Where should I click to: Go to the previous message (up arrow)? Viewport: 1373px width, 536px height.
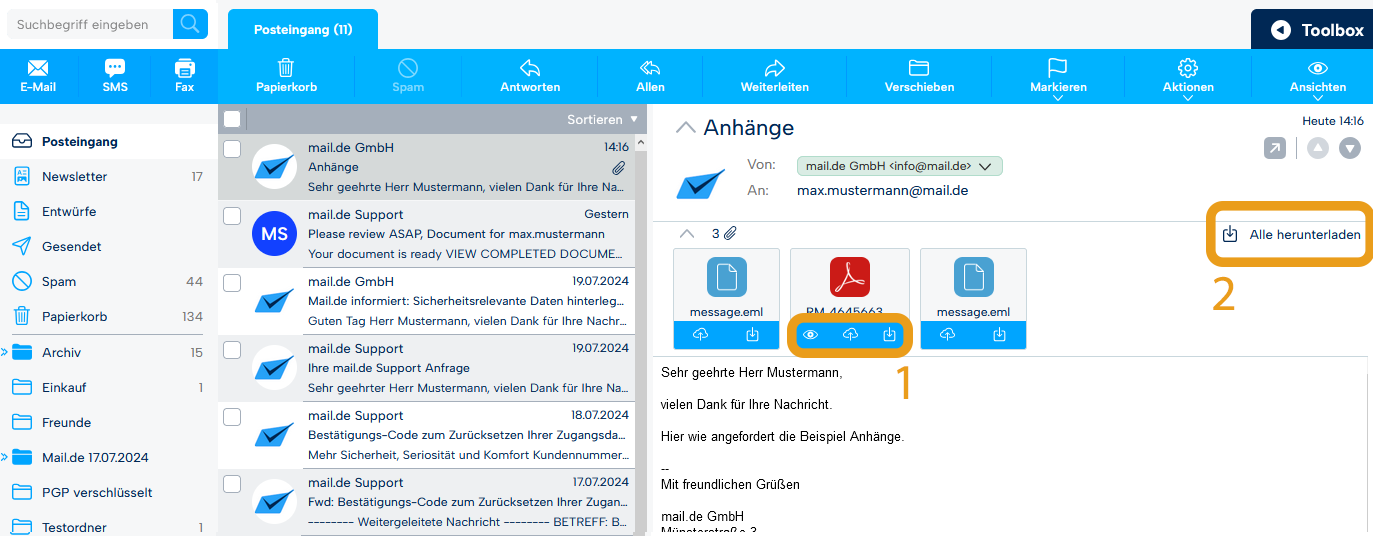click(x=1318, y=148)
